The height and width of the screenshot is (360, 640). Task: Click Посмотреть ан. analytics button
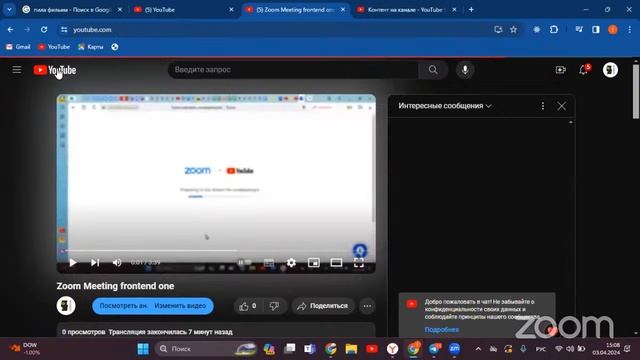pos(123,306)
